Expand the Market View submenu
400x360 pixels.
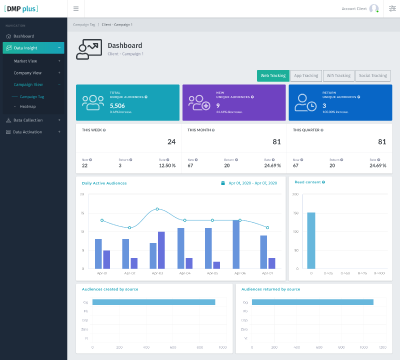tap(33, 61)
